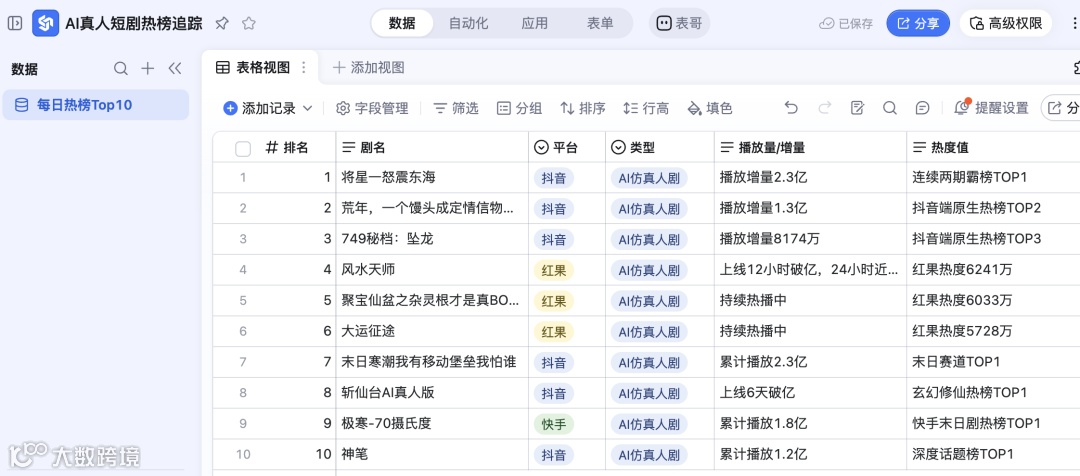Click the 剧名 column header
This screenshot has height=476, width=1080.
point(432,147)
